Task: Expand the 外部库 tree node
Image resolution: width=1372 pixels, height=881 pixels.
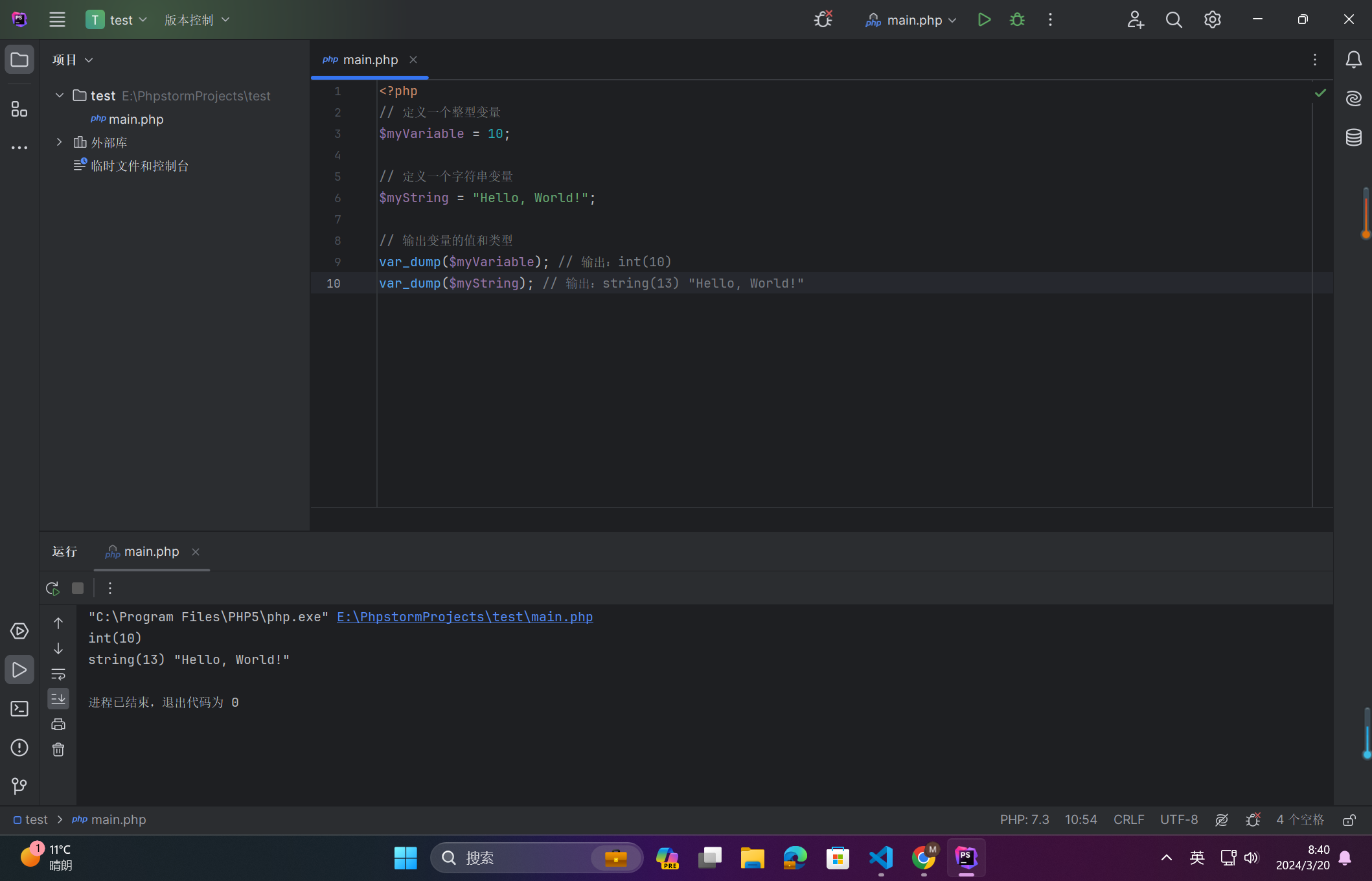Action: (x=59, y=142)
